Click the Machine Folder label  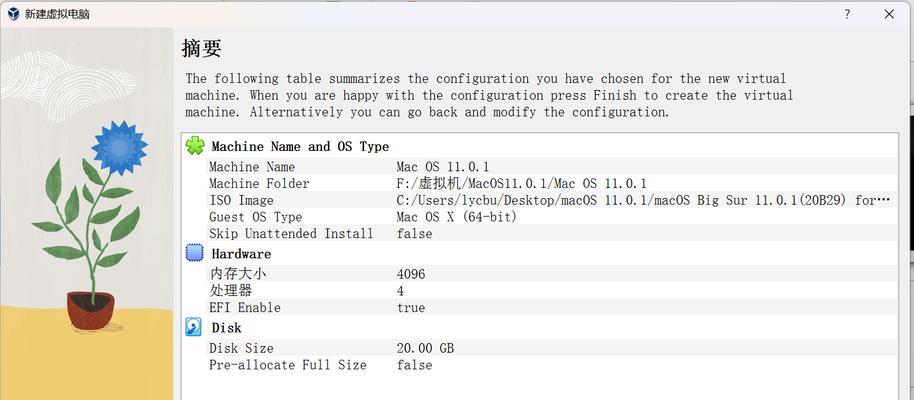[259, 184]
